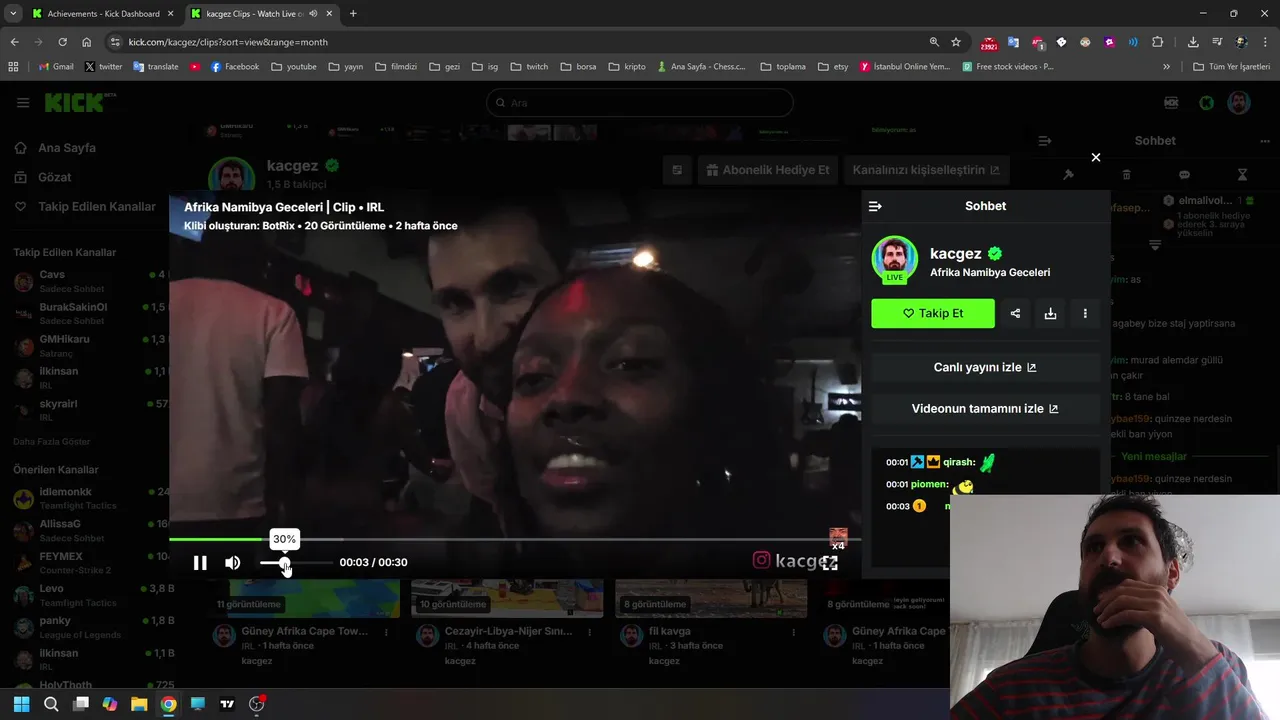The image size is (1280, 720).
Task: Open filmdizi bookmark folder
Action: (396, 67)
